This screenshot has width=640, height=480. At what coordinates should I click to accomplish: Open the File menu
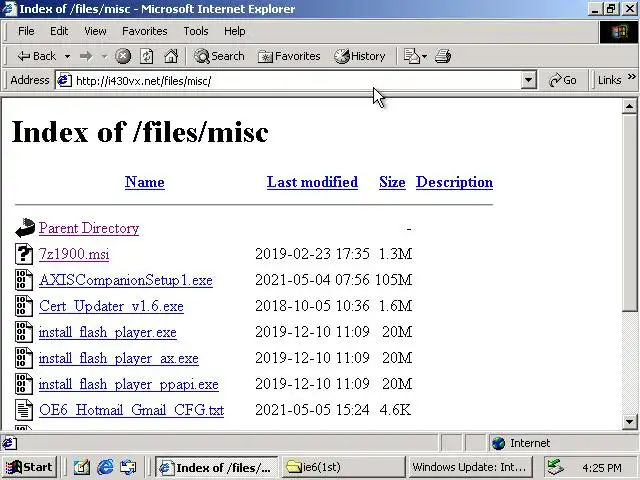26,31
